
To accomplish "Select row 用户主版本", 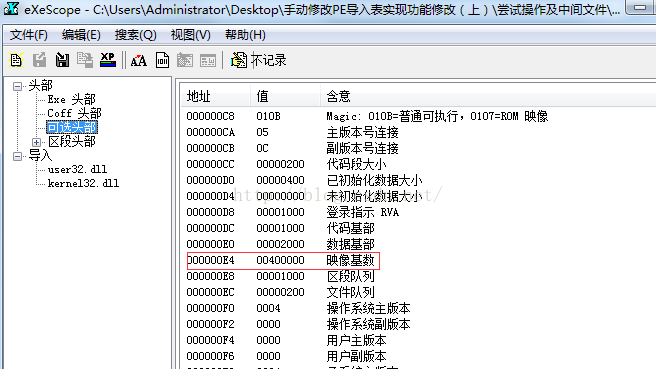I will click(418, 340).
